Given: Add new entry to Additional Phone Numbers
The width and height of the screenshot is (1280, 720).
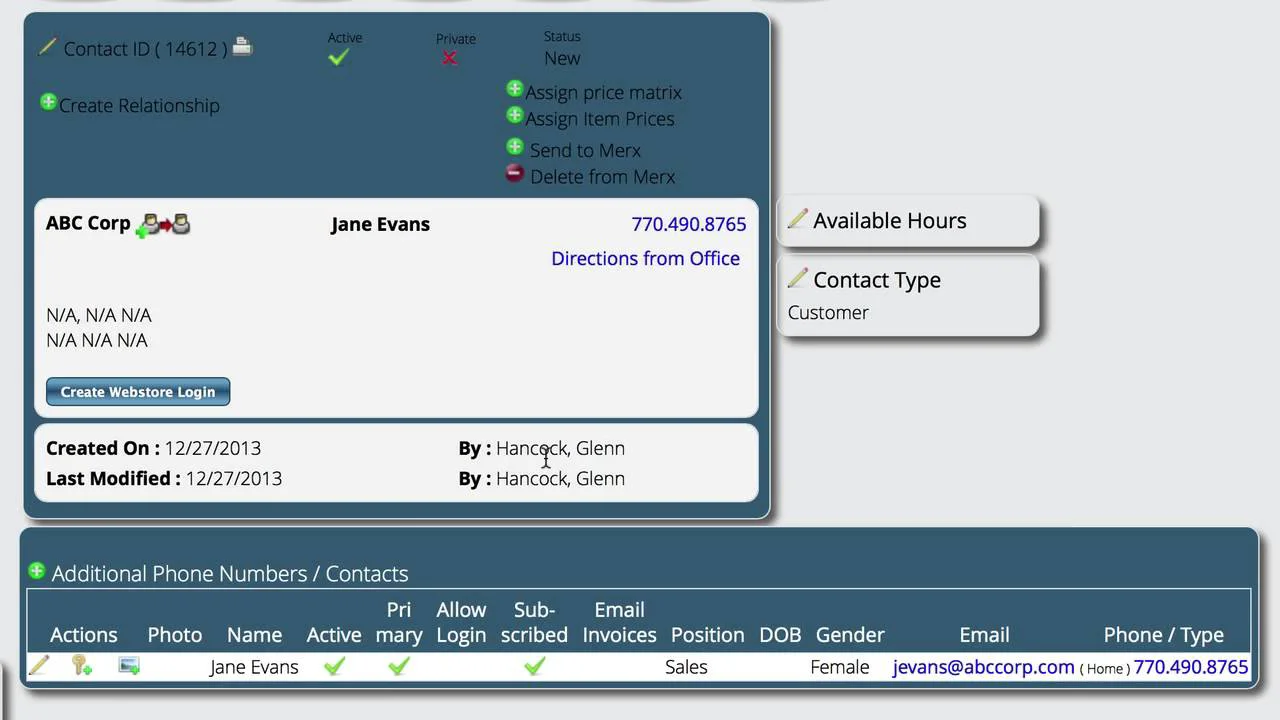Looking at the screenshot, I should click(37, 571).
